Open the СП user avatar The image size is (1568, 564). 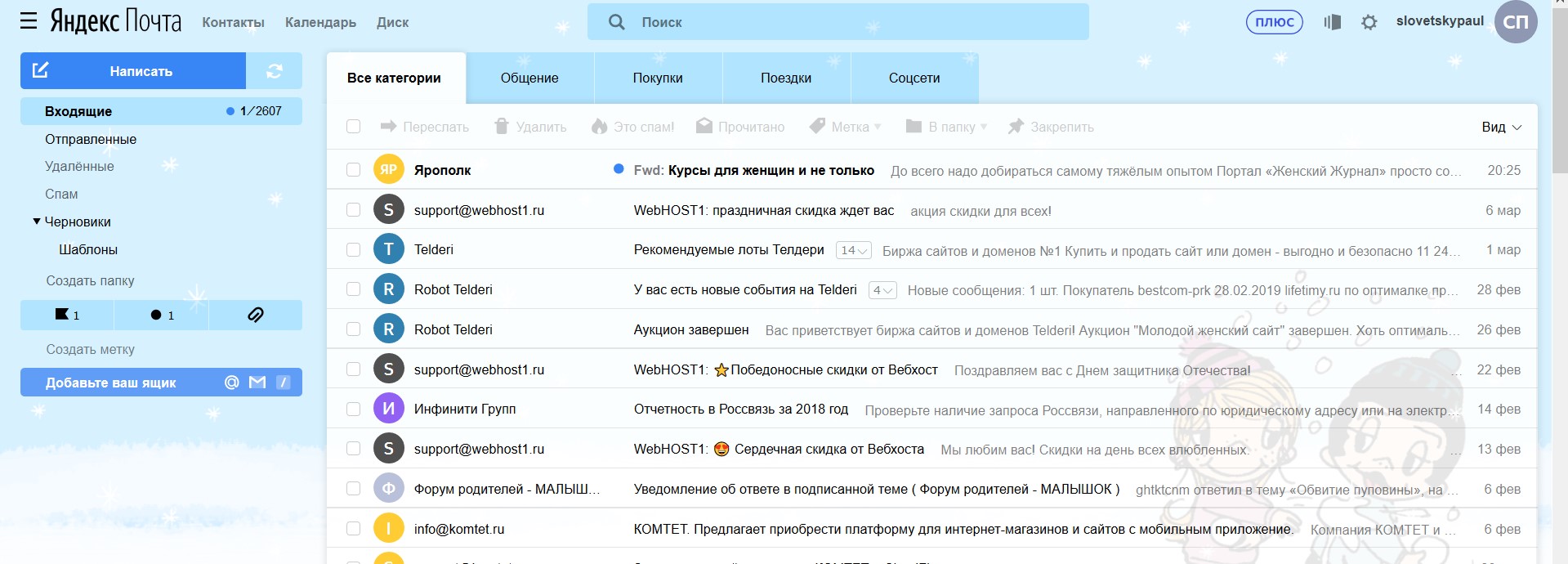click(x=1516, y=22)
